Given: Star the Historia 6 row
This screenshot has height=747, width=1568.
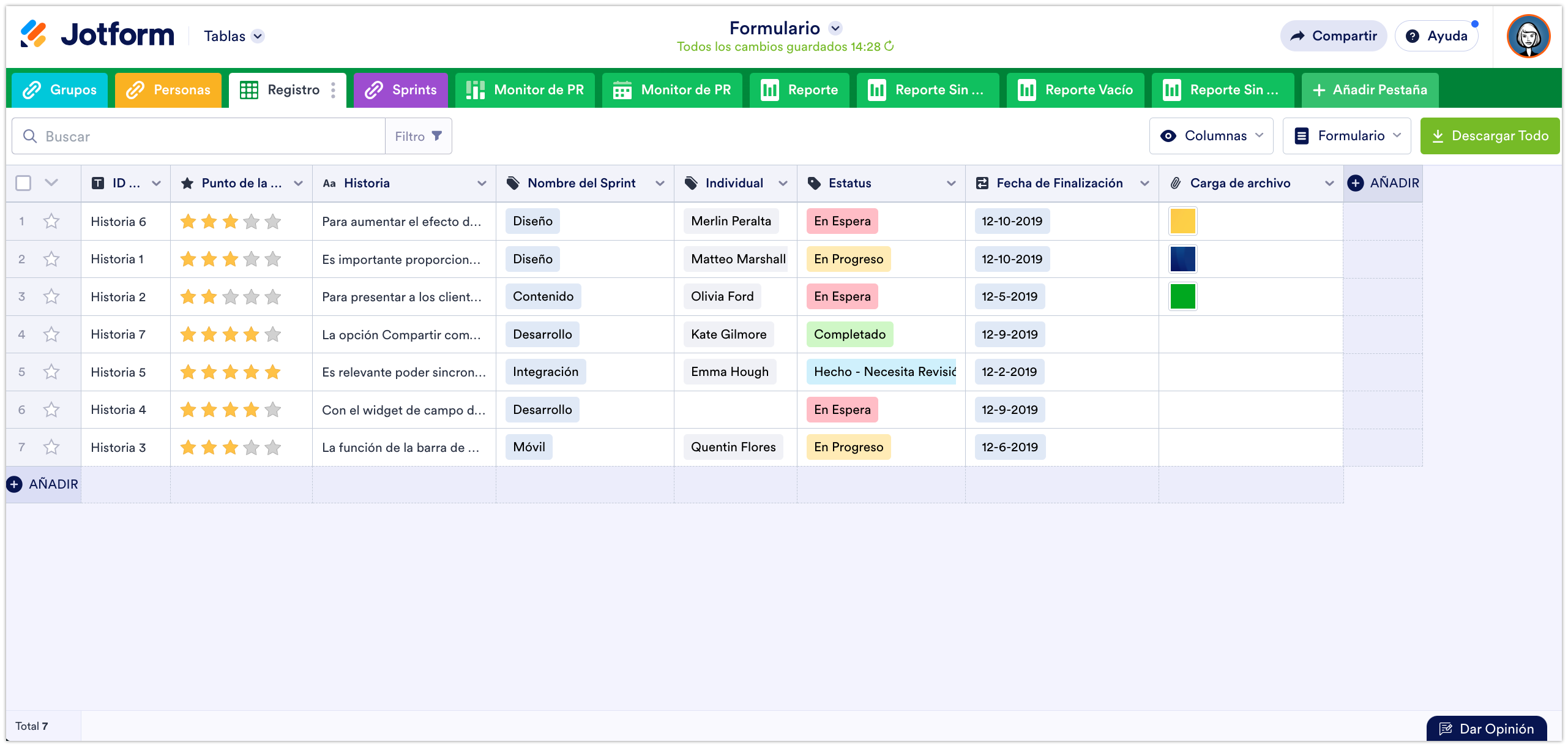Looking at the screenshot, I should 51,221.
